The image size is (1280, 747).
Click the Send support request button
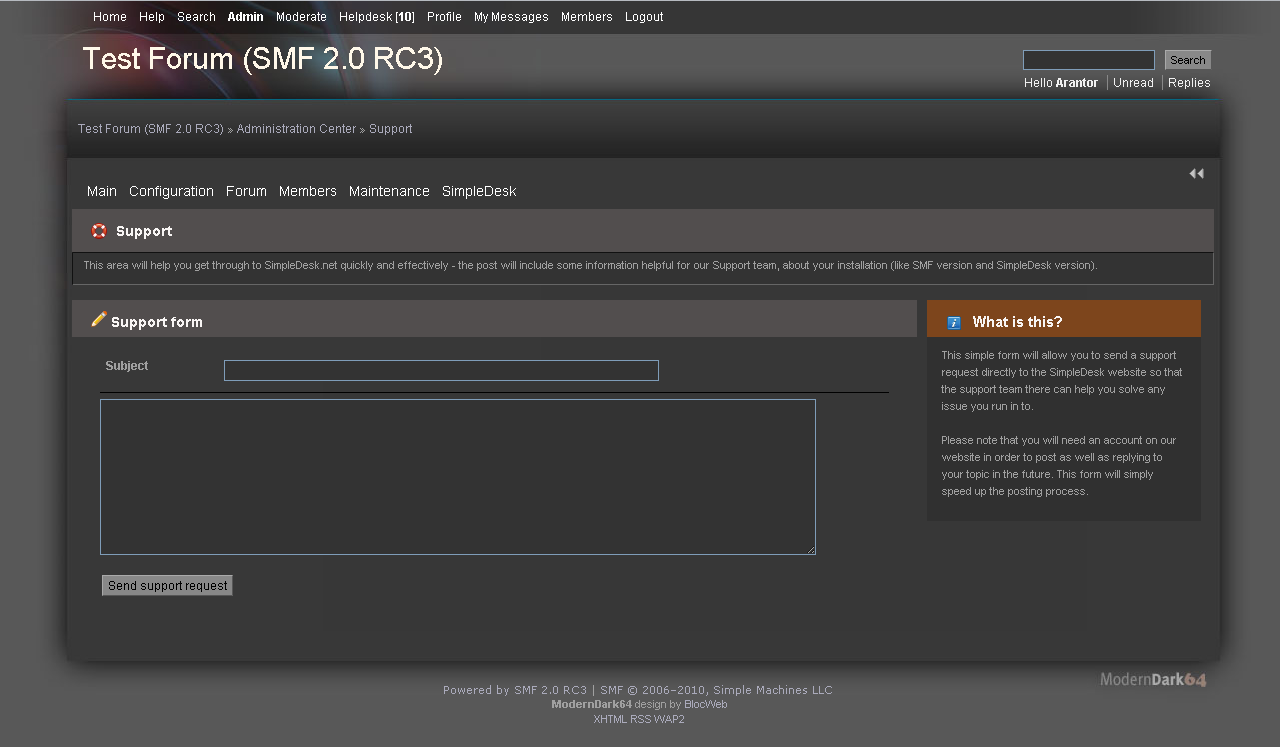(x=167, y=586)
